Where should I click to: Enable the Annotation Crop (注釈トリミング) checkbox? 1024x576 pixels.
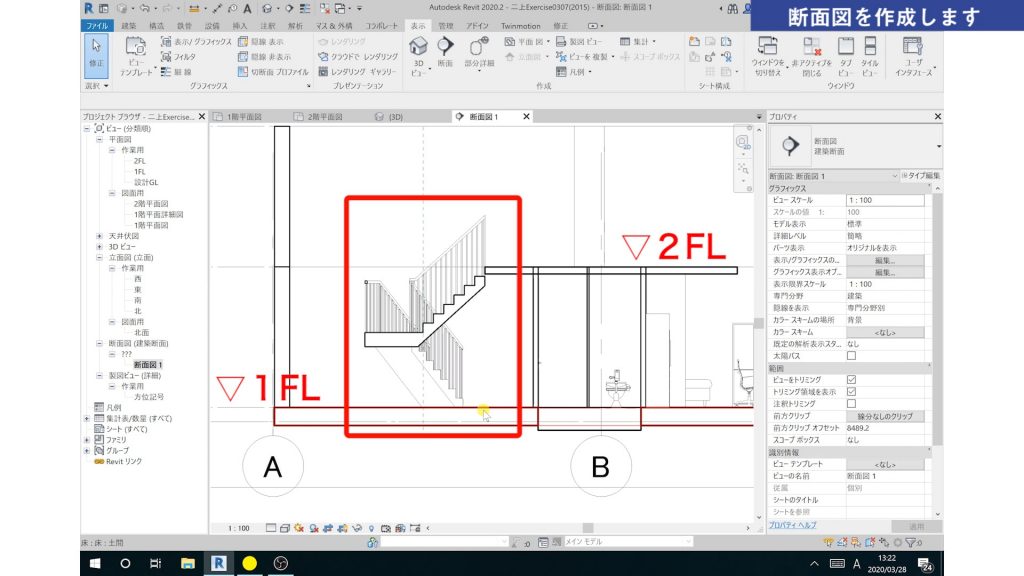click(x=852, y=404)
